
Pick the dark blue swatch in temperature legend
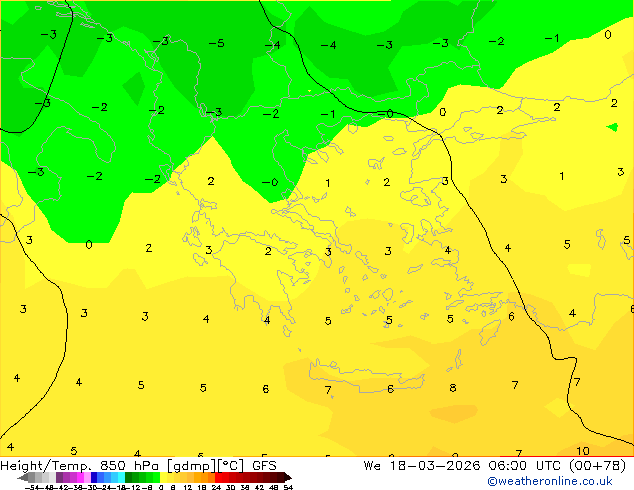(94, 477)
